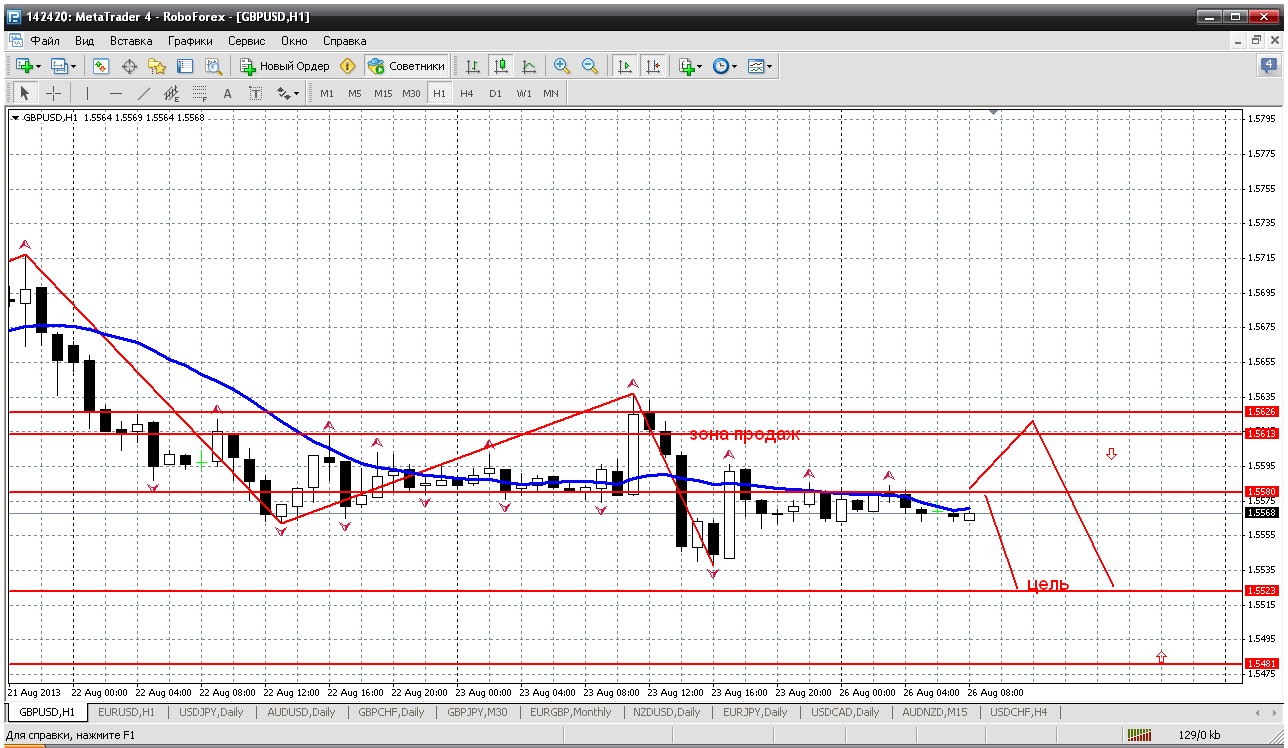
Task: Switch to the EURUSD,H1 chart tab
Action: (x=126, y=712)
